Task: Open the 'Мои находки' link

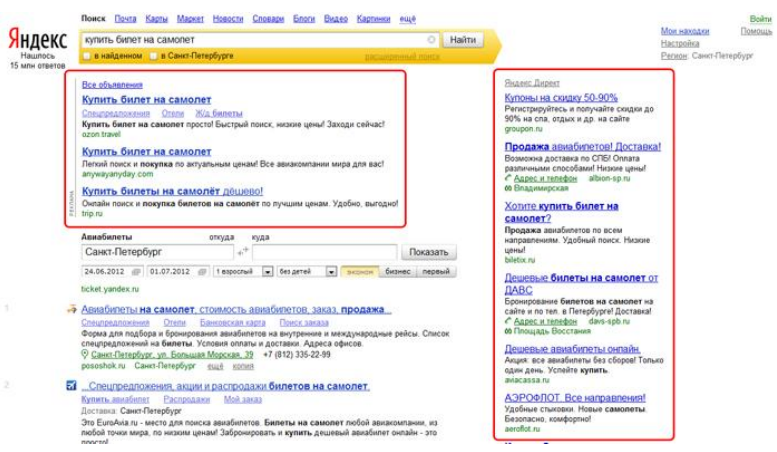Action: [685, 31]
